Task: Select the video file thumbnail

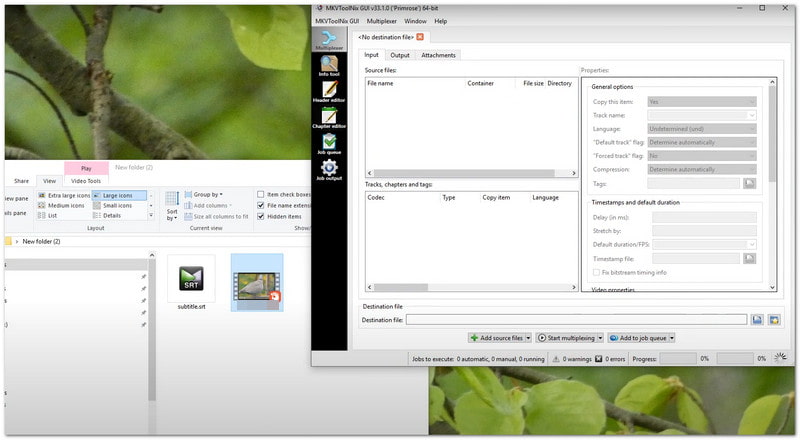Action: 256,281
